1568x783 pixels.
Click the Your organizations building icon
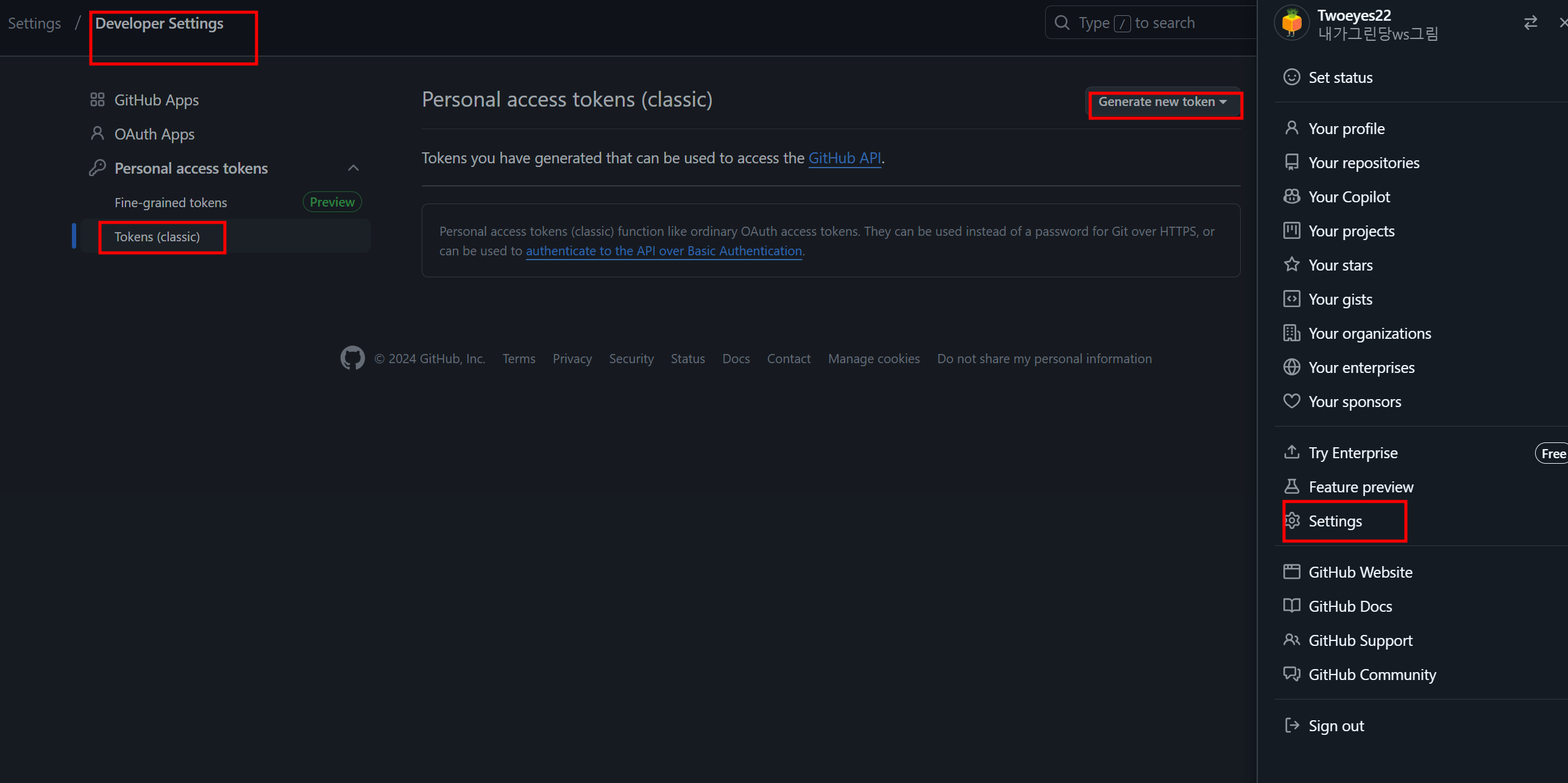(x=1291, y=333)
